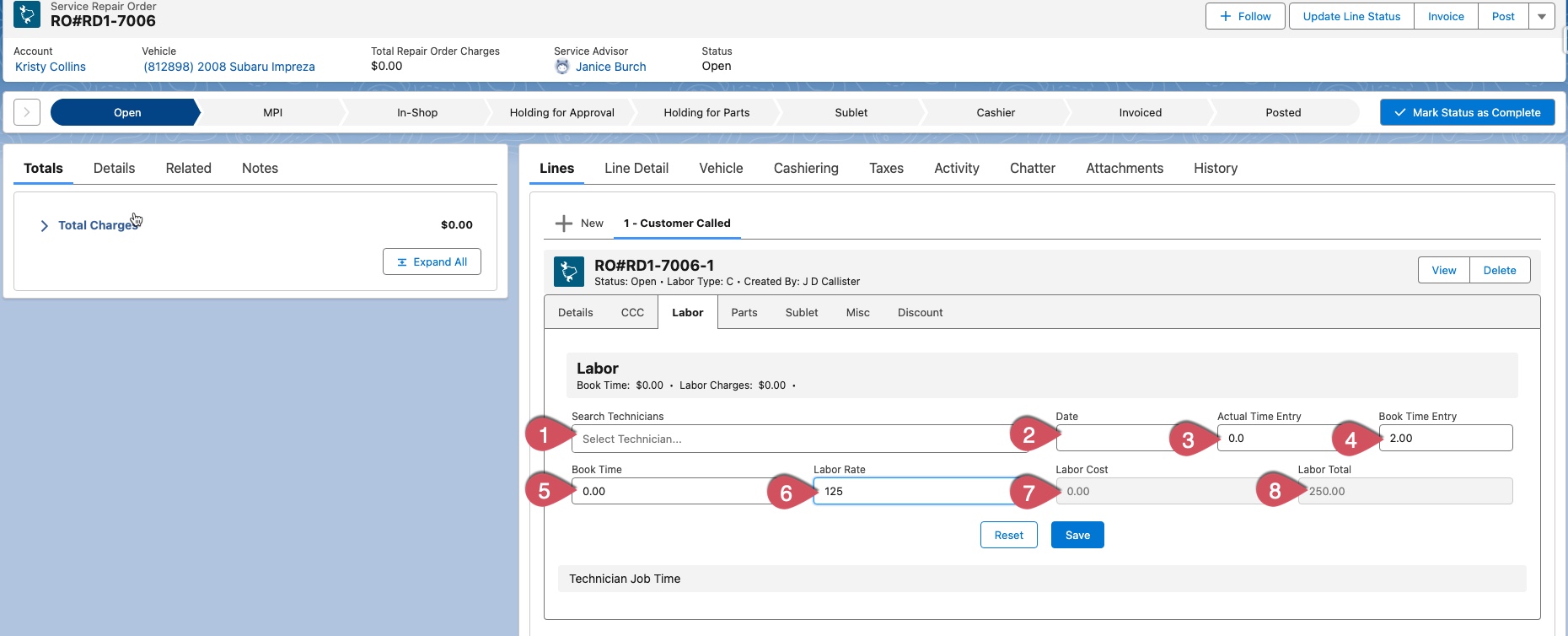Viewport: 1568px width, 636px height.
Task: Click the Invoice button
Action: point(1446,16)
